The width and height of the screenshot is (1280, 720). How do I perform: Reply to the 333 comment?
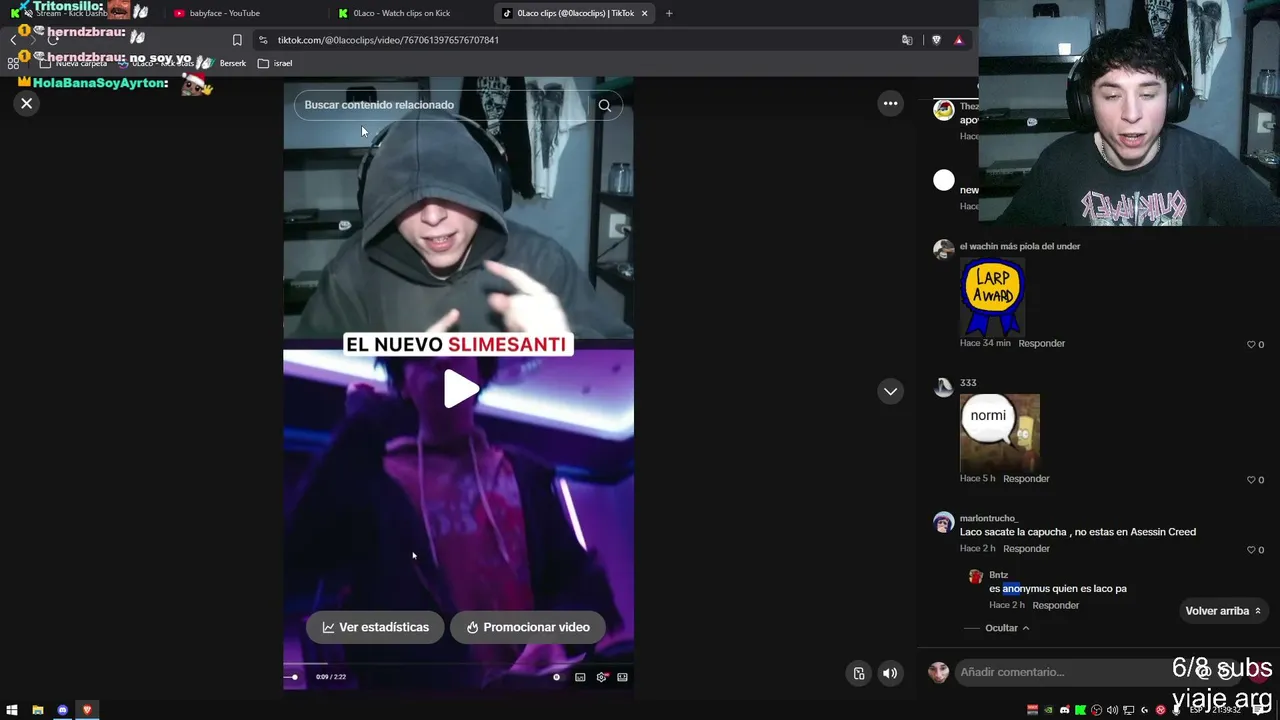coord(1026,478)
